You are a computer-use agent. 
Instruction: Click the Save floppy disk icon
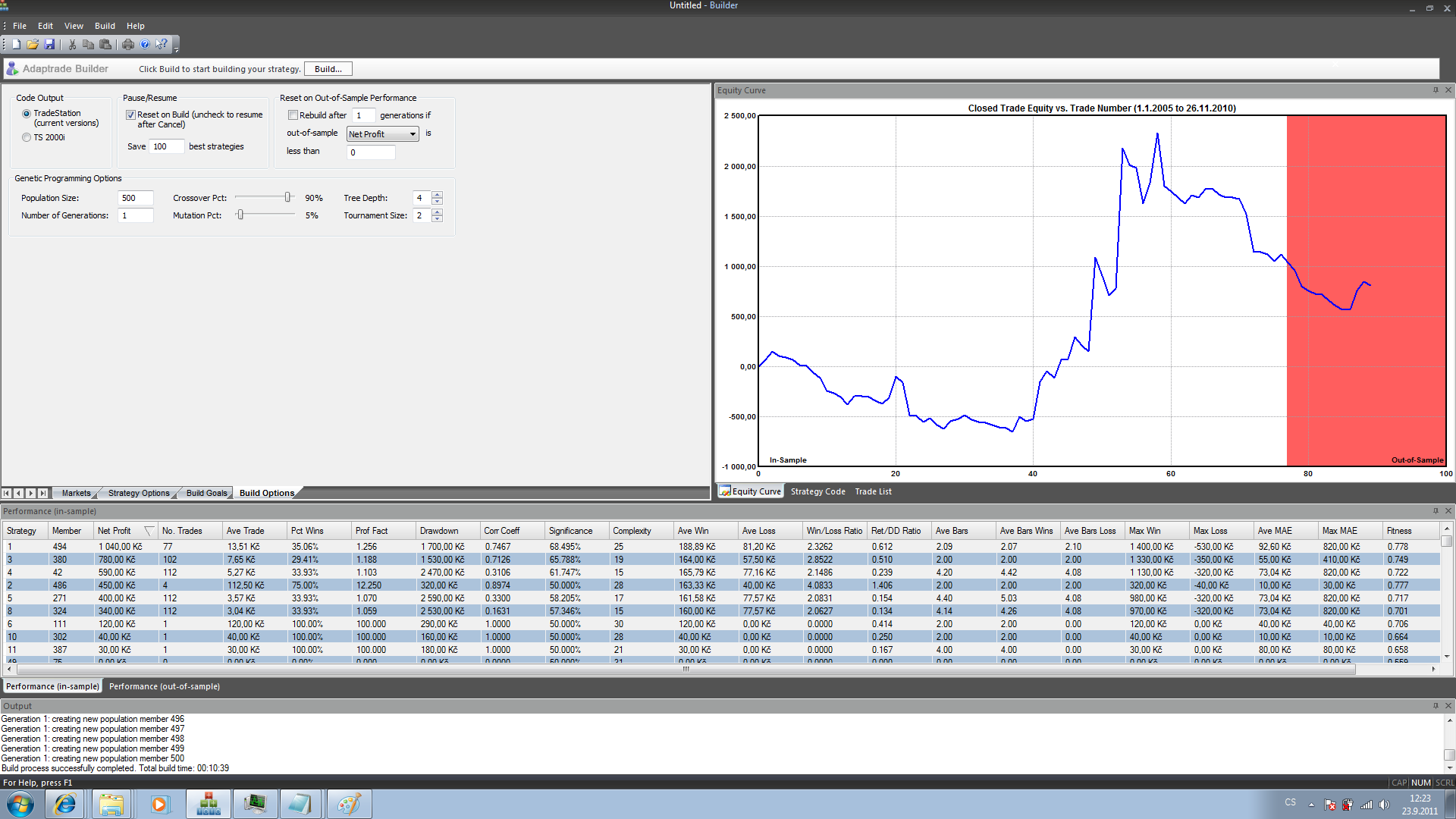point(49,45)
